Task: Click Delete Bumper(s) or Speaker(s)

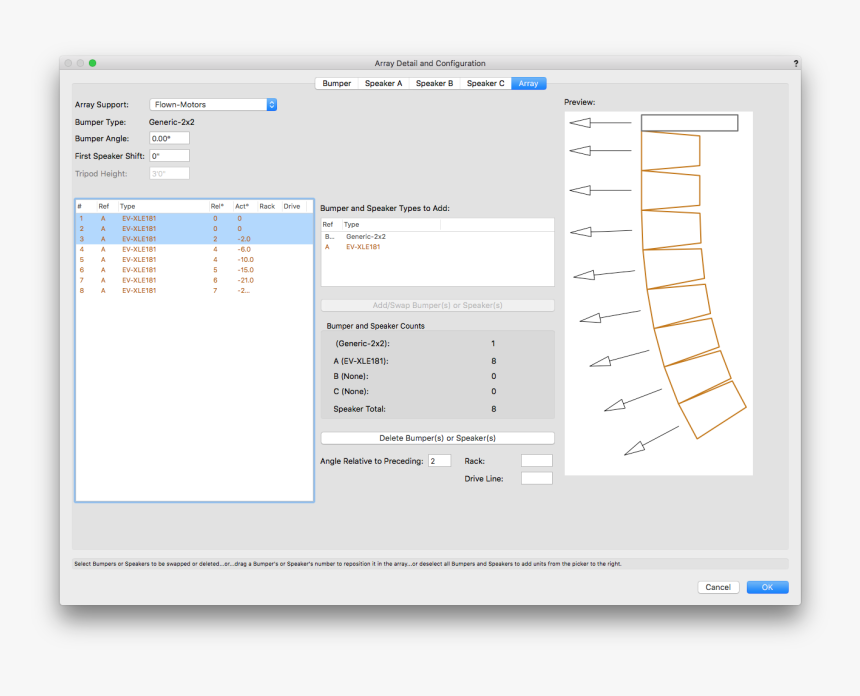Action: pos(437,437)
